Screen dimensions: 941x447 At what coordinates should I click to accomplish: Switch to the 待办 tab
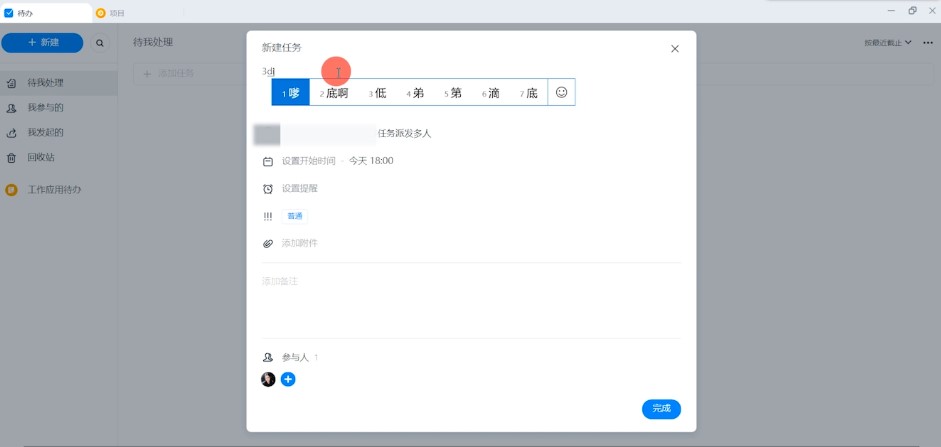(46, 13)
